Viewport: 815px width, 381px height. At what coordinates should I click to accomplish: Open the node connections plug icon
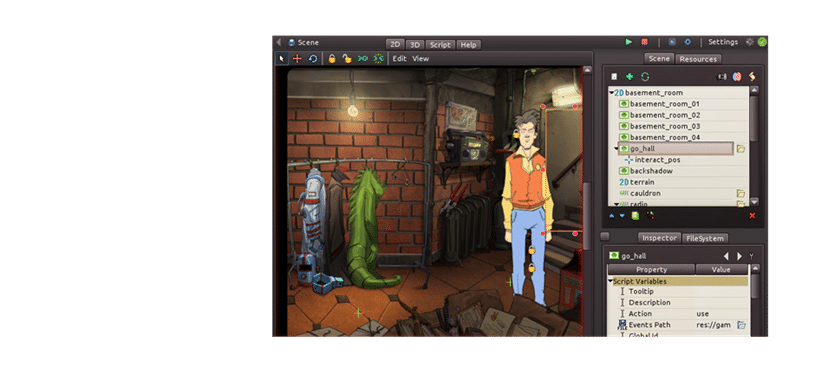pos(722,76)
